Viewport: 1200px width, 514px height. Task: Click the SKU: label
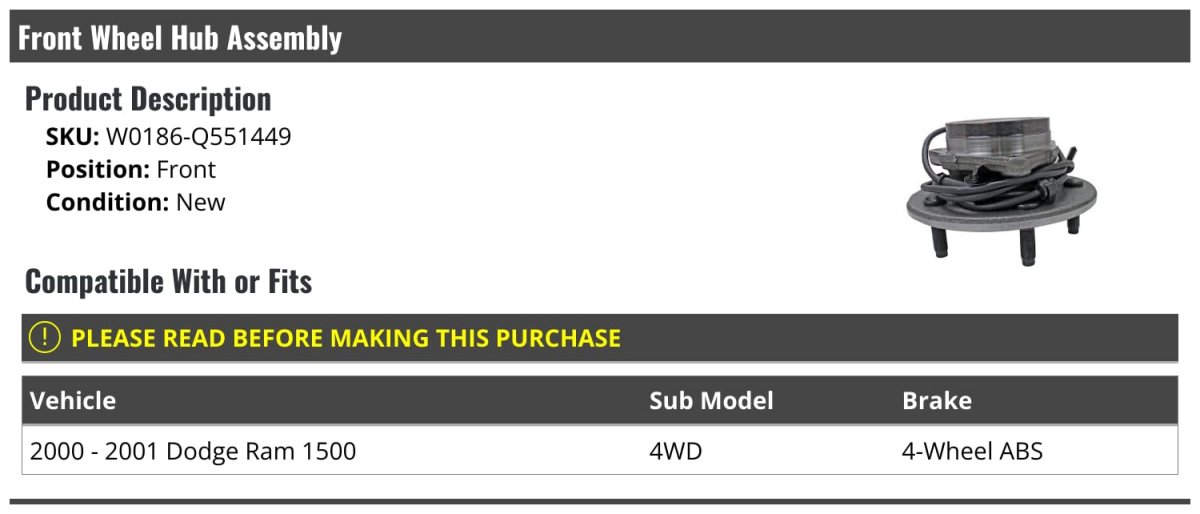coord(72,137)
